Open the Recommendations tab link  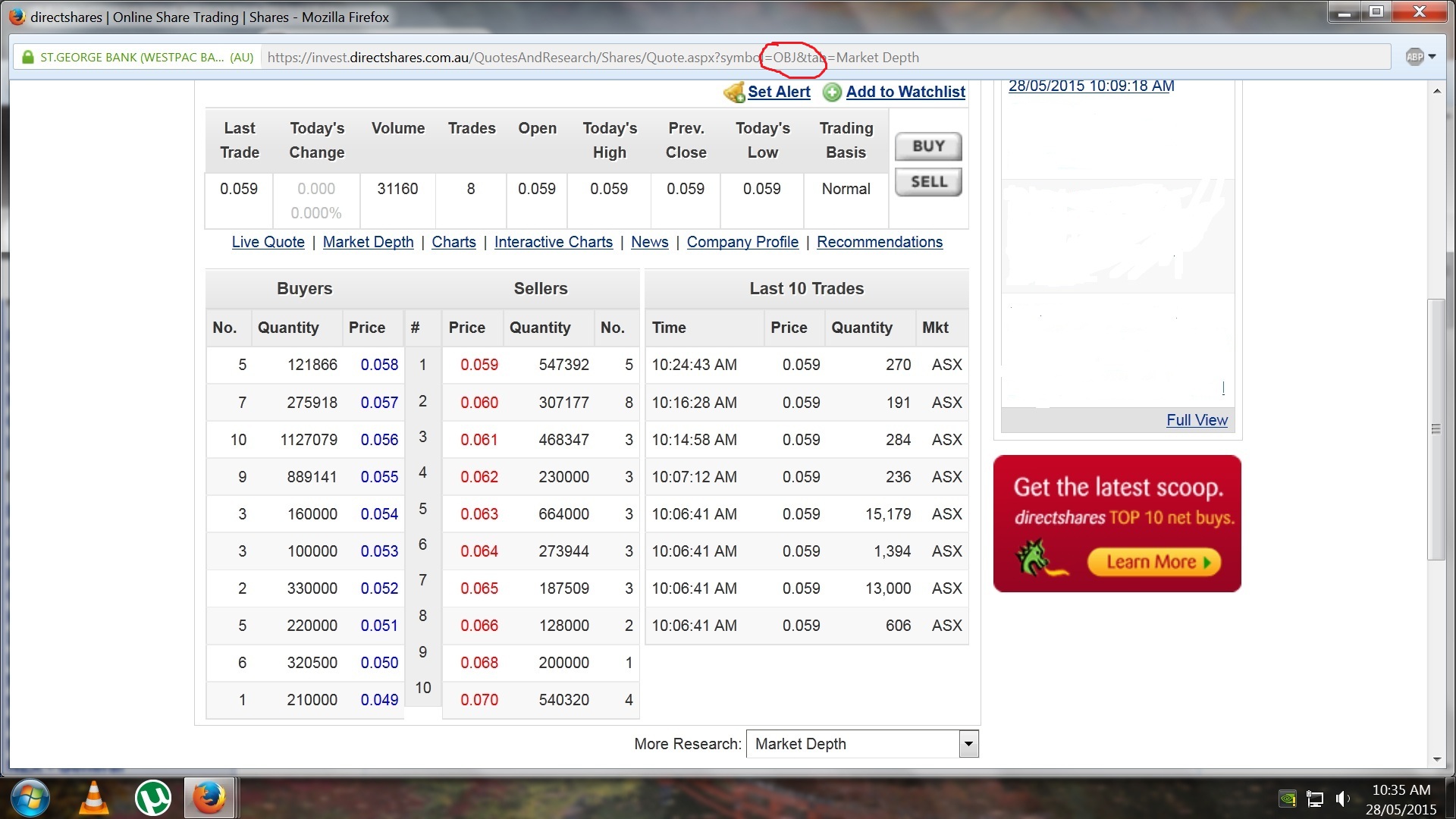click(x=879, y=242)
